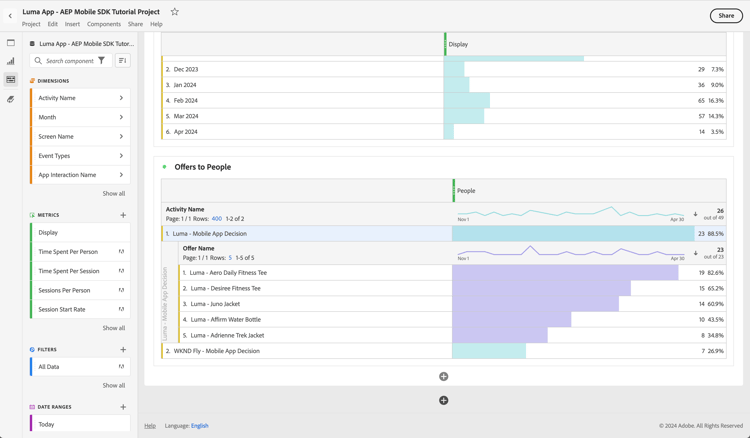Screen dimensions: 750x438
Task: Expand the App Interaction Name chevron
Action: click(121, 175)
